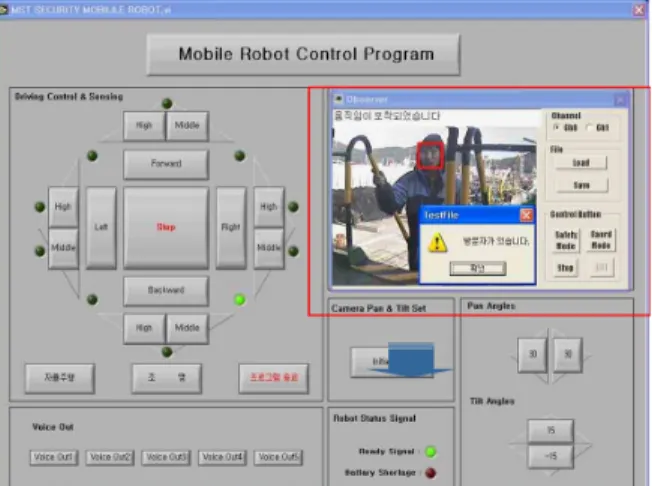
Task: Enable Safety Mode in the Observer window
Action: (566, 240)
